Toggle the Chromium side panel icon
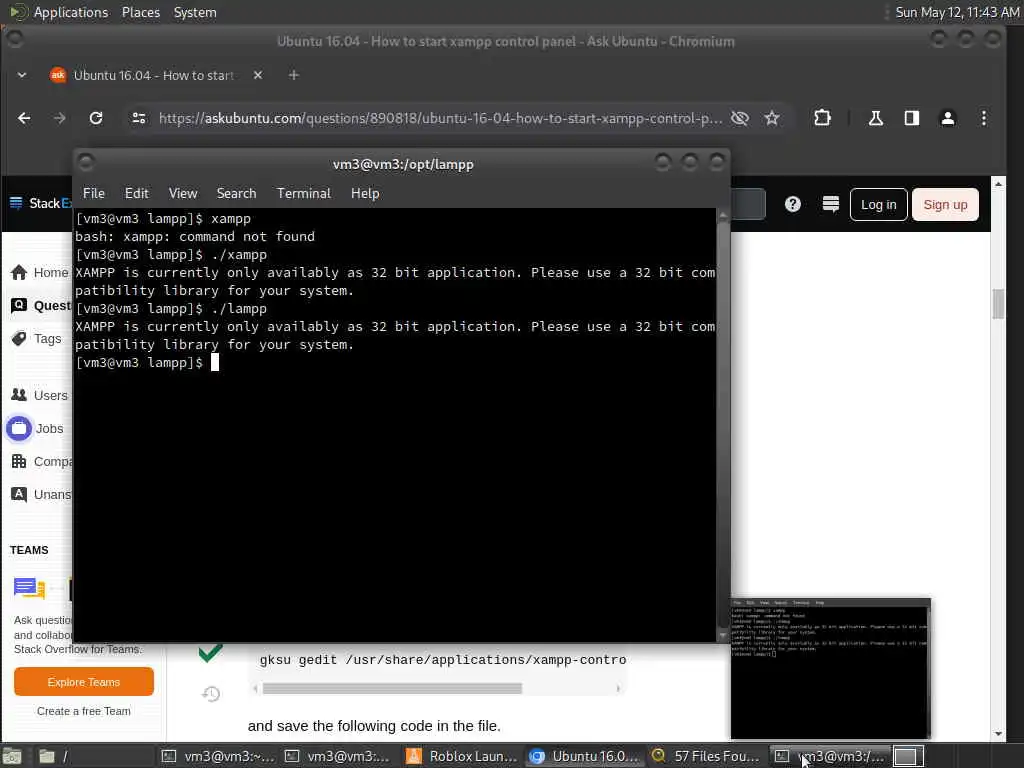This screenshot has height=768, width=1024. 912,118
